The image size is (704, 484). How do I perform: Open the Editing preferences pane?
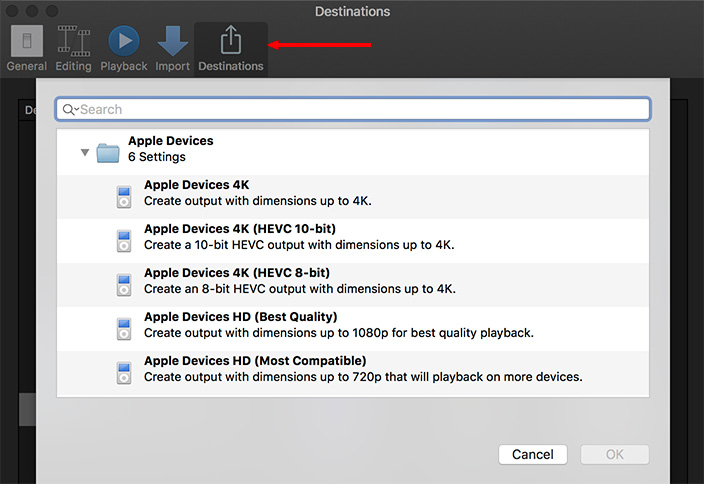73,48
